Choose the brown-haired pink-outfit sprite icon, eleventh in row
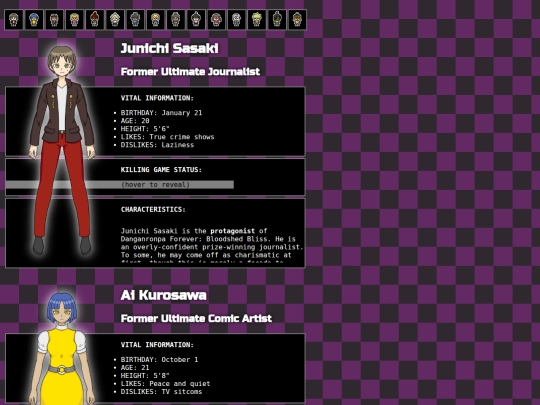Viewport: 540px width, 405px height. [x=216, y=20]
